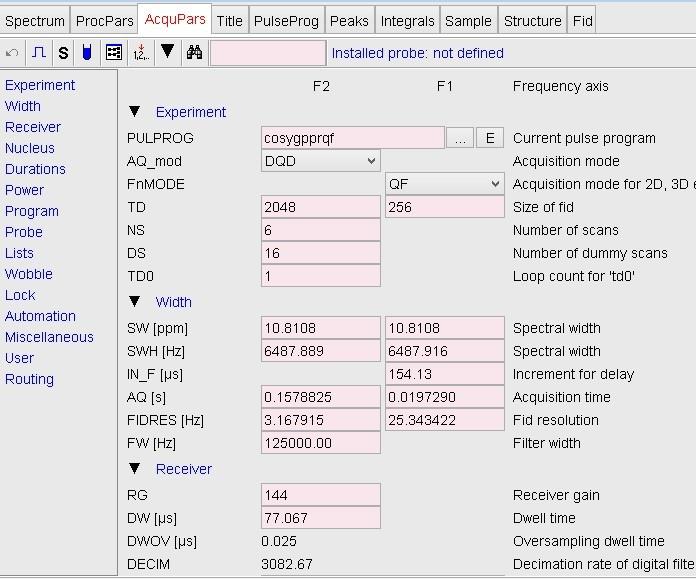This screenshot has height=579, width=696.
Task: Collapse the Experiment section triangle
Action: (134, 111)
